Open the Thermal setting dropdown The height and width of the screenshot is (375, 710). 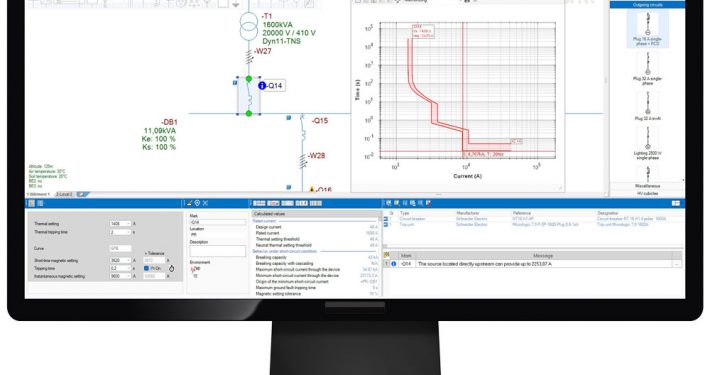[x=120, y=224]
